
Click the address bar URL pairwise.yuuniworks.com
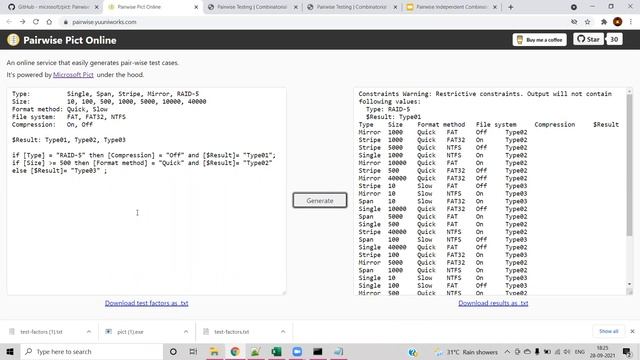(104, 22)
